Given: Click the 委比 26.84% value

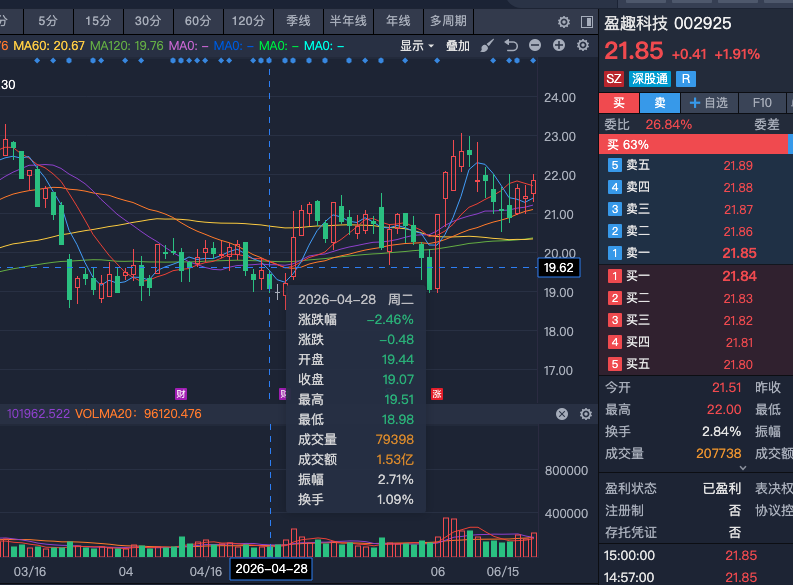Looking at the screenshot, I should click(668, 124).
